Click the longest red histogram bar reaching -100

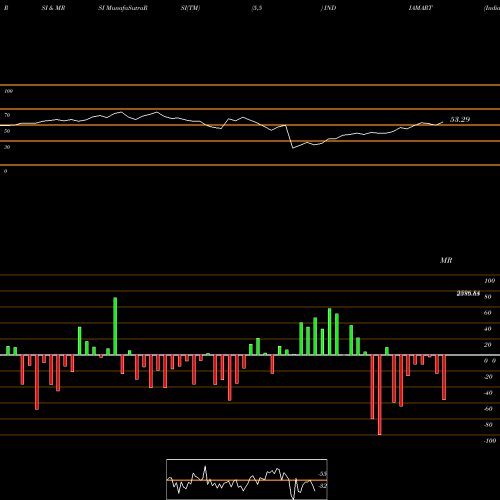379,395
